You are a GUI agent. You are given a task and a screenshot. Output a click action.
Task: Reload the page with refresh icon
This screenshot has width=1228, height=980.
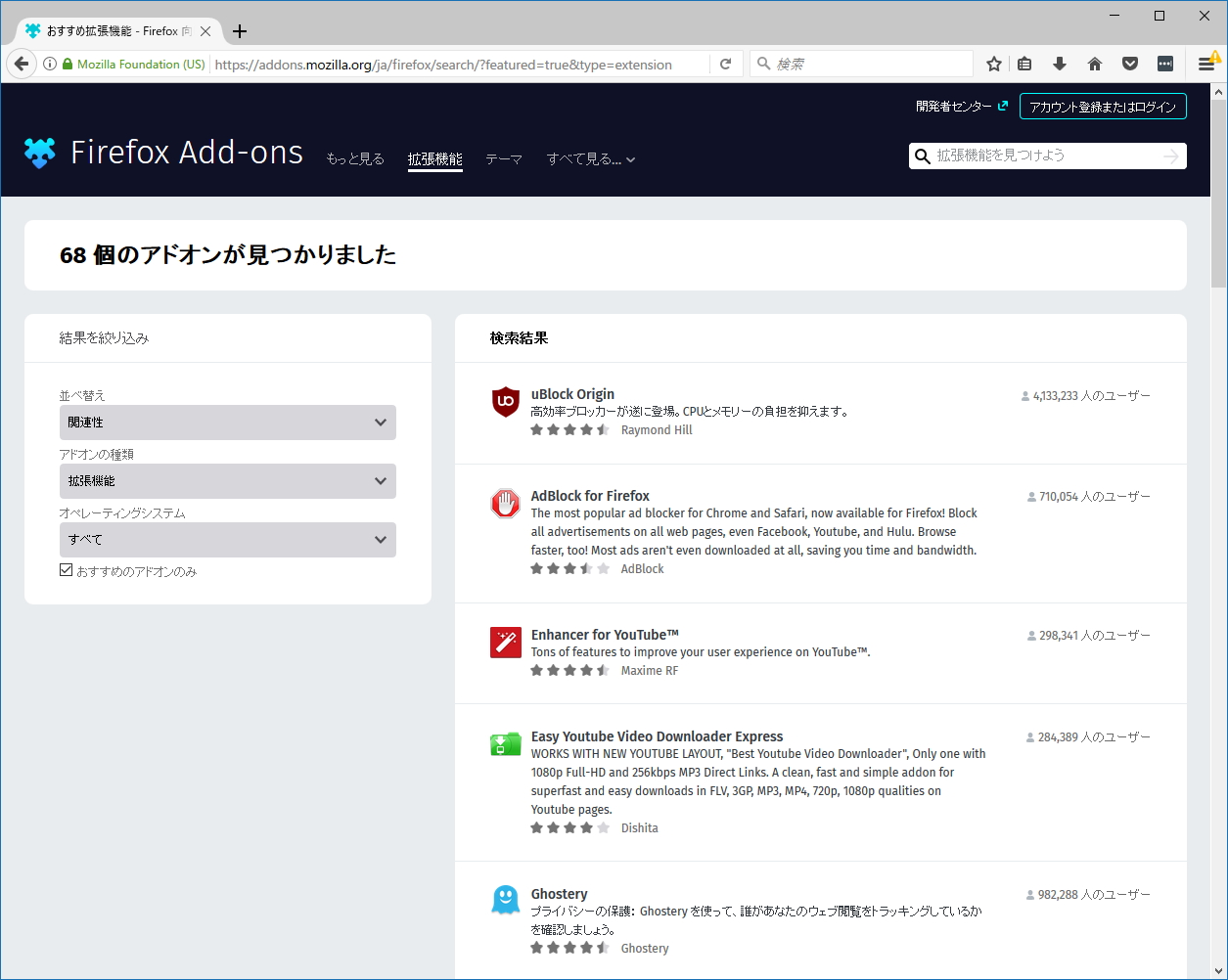coord(725,65)
